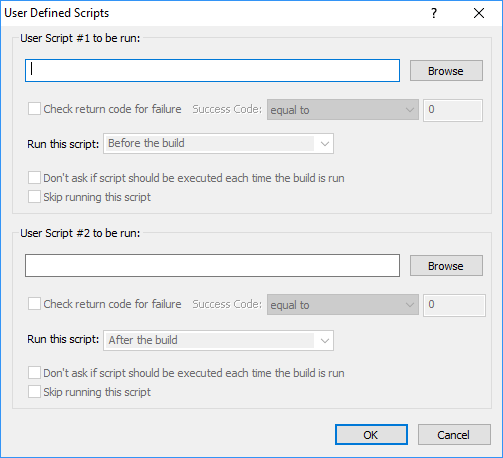Click the Script #2 'Run this script:' label

coord(63,339)
